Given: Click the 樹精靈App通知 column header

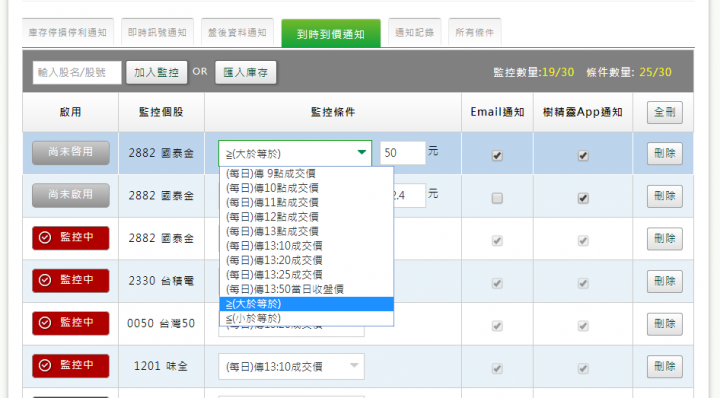Looking at the screenshot, I should pos(583,112).
